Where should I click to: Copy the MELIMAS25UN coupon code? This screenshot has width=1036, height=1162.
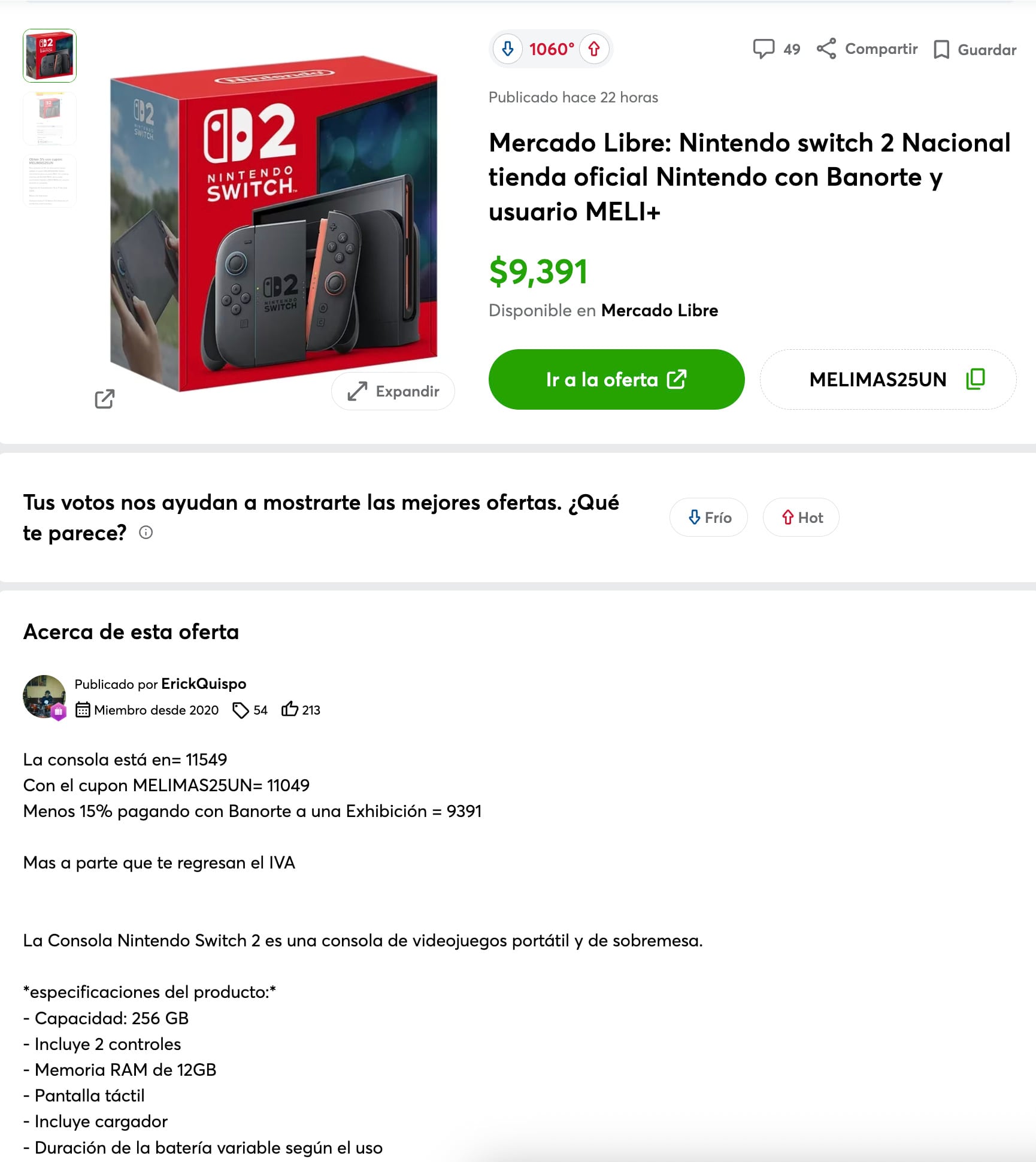coord(976,379)
